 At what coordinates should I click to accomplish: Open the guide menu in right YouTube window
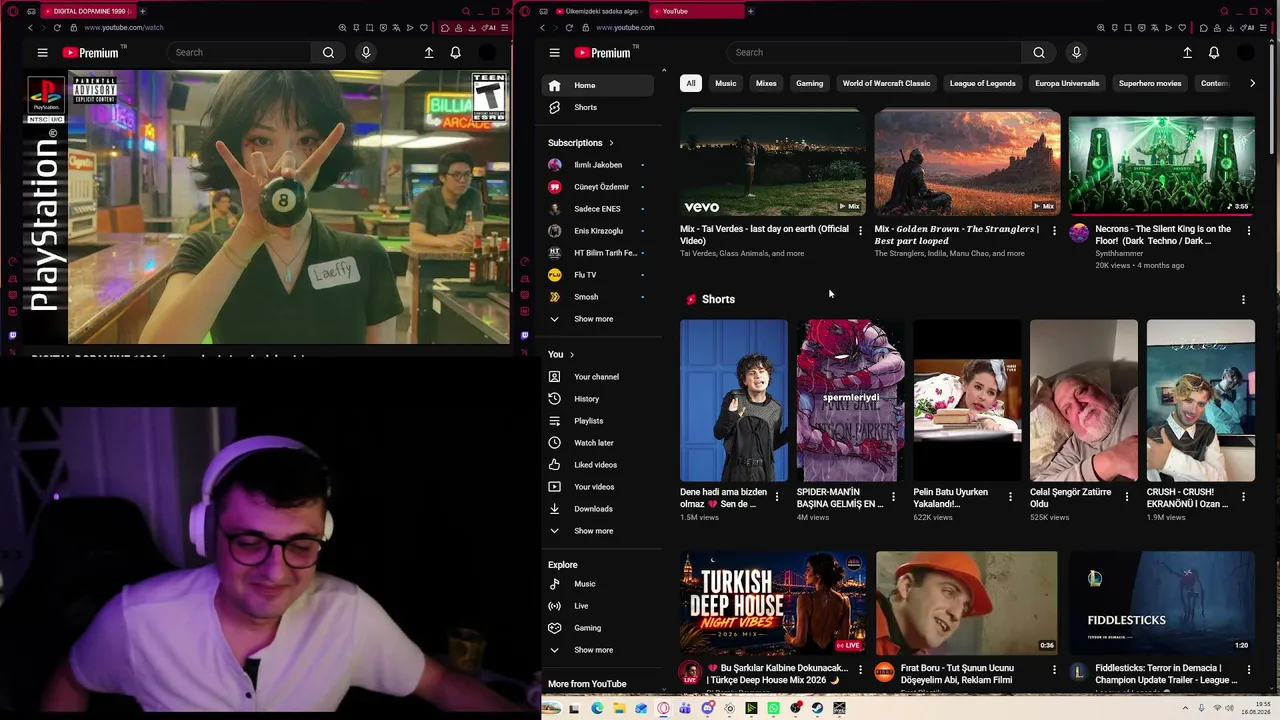click(554, 53)
